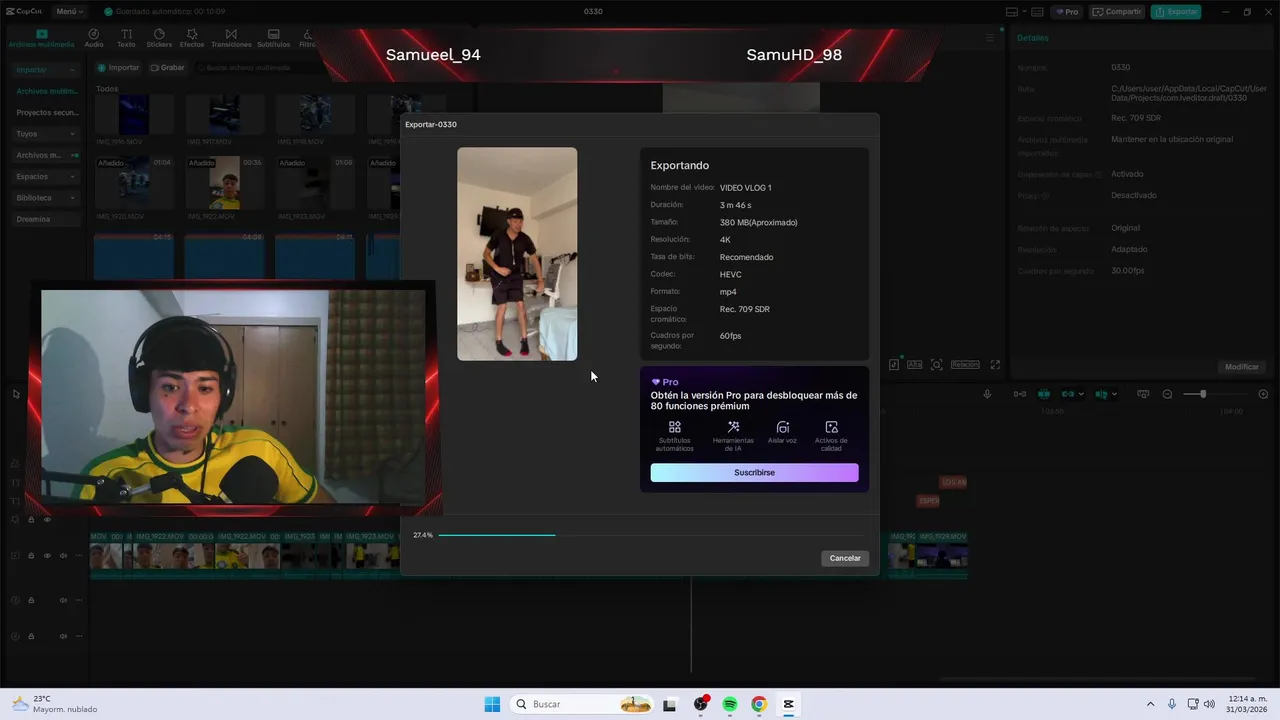The image size is (1280, 720).
Task: Open the Windows Start menu
Action: (492, 704)
